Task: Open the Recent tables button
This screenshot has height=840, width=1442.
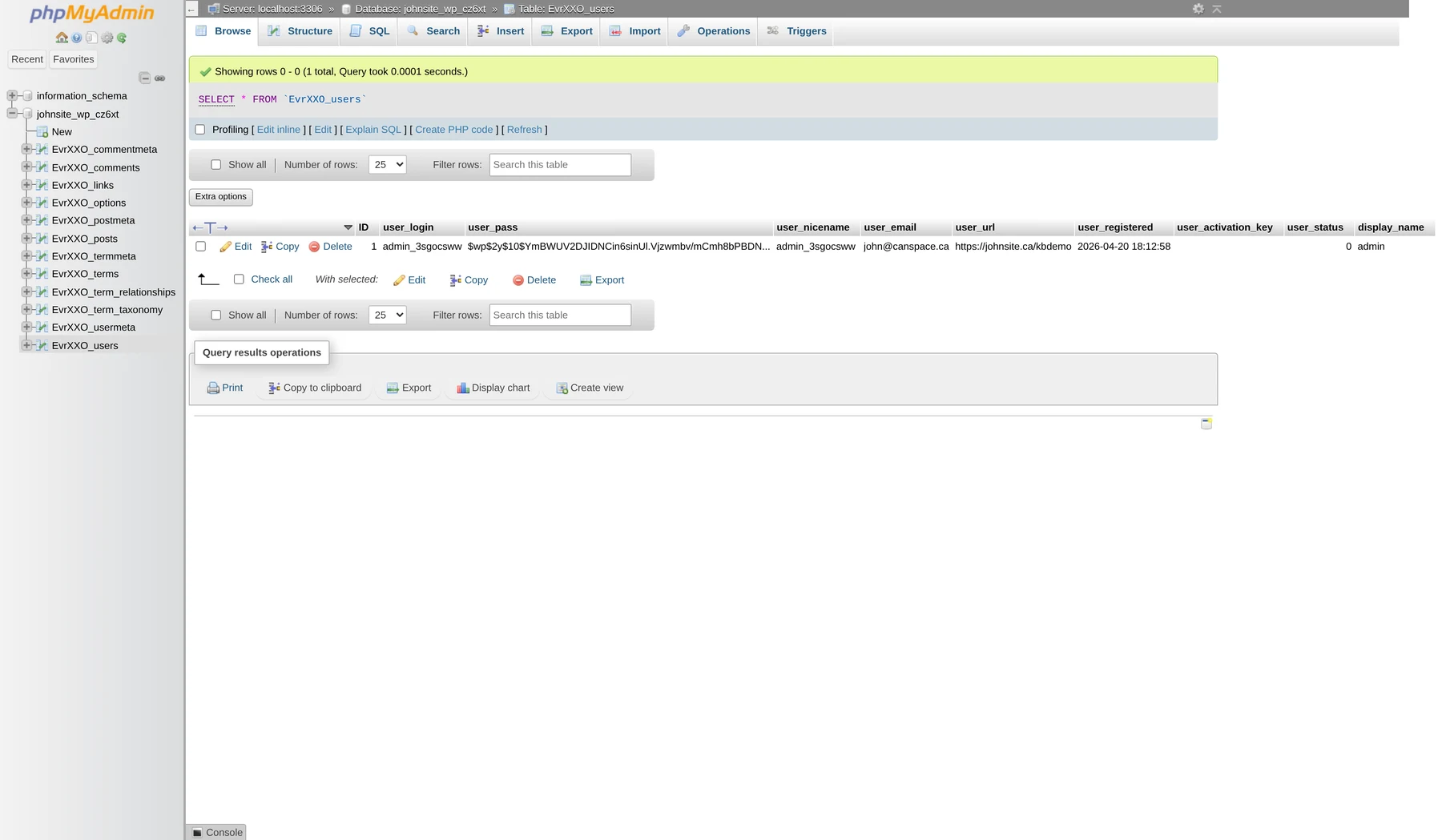Action: [27, 59]
